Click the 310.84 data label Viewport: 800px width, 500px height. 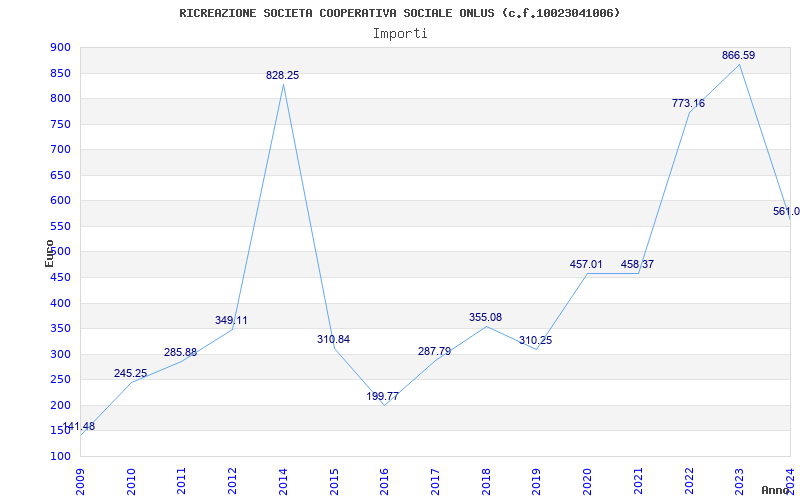pos(333,339)
